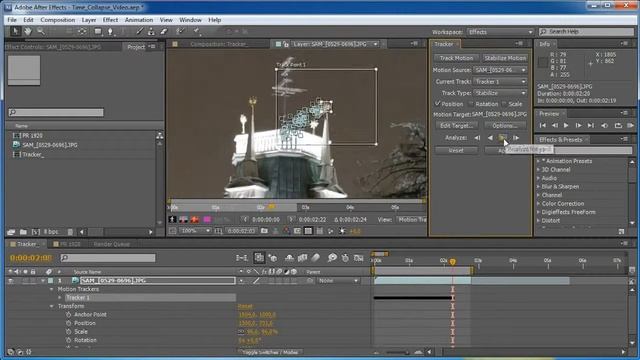This screenshot has width=640, height=360.
Task: Toggle Scale property stopwatch
Action: click(68, 332)
